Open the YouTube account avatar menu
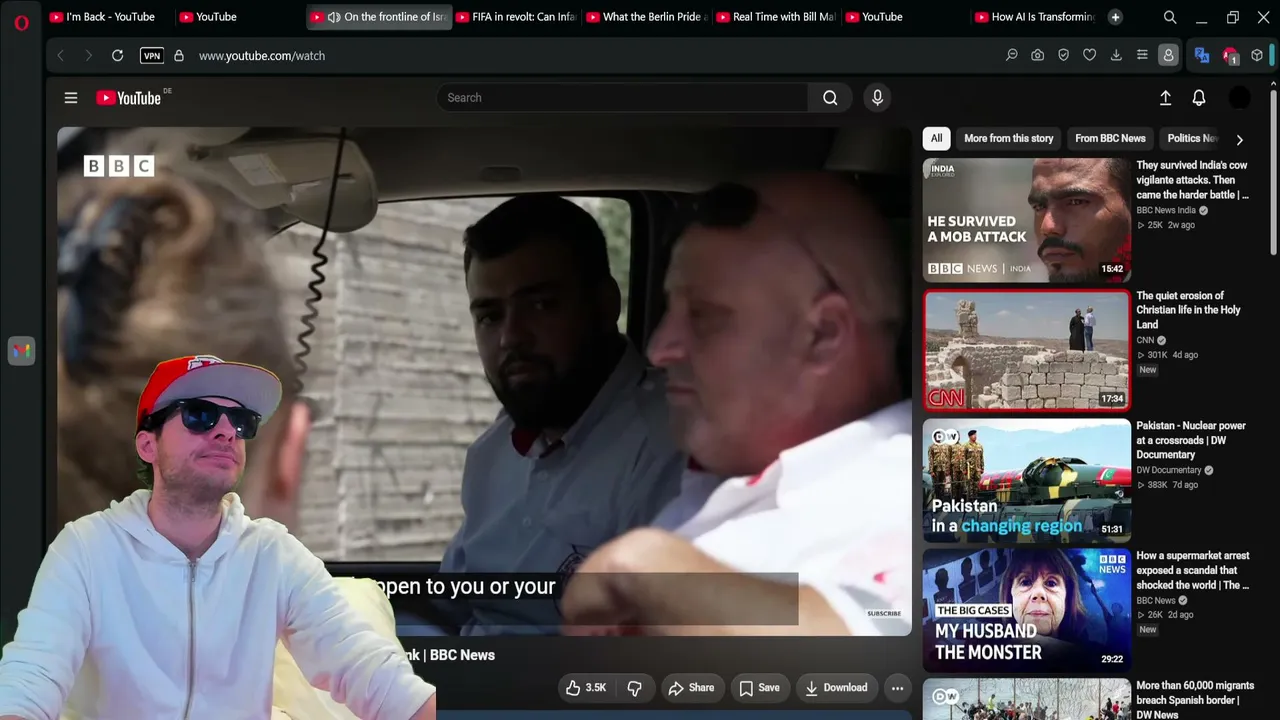The width and height of the screenshot is (1280, 720). click(1239, 98)
